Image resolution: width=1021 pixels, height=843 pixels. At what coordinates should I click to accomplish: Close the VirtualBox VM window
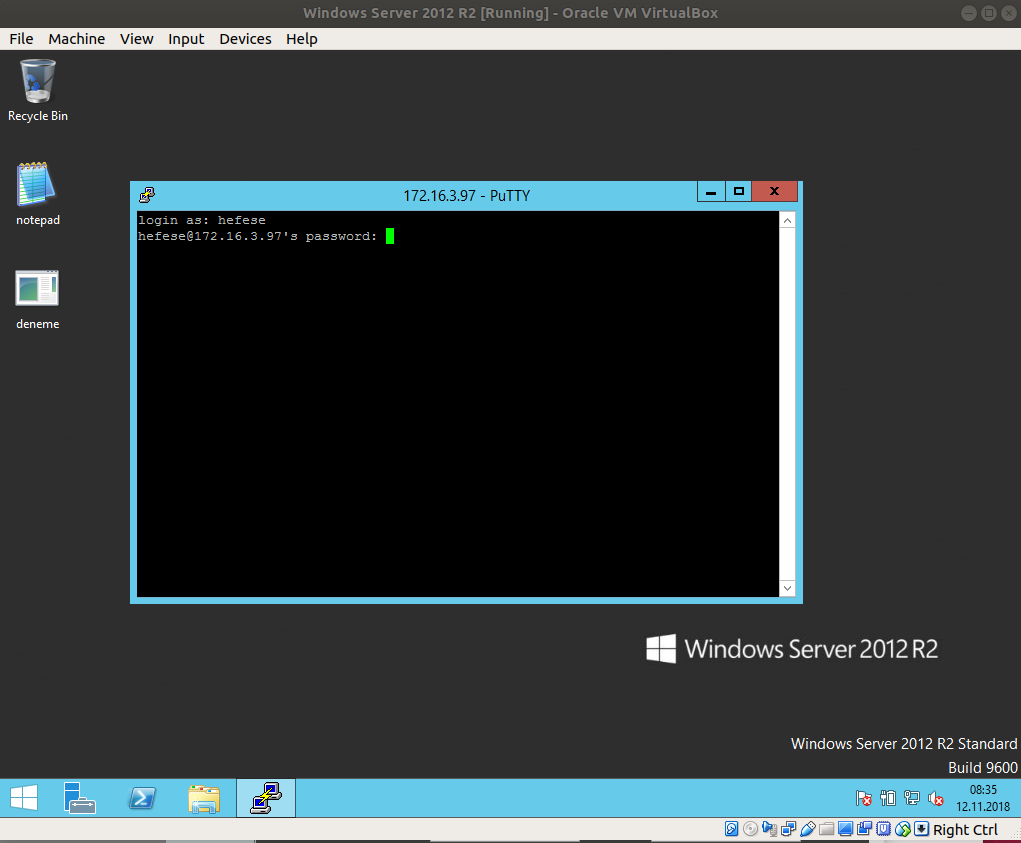pyautogui.click(x=1008, y=13)
